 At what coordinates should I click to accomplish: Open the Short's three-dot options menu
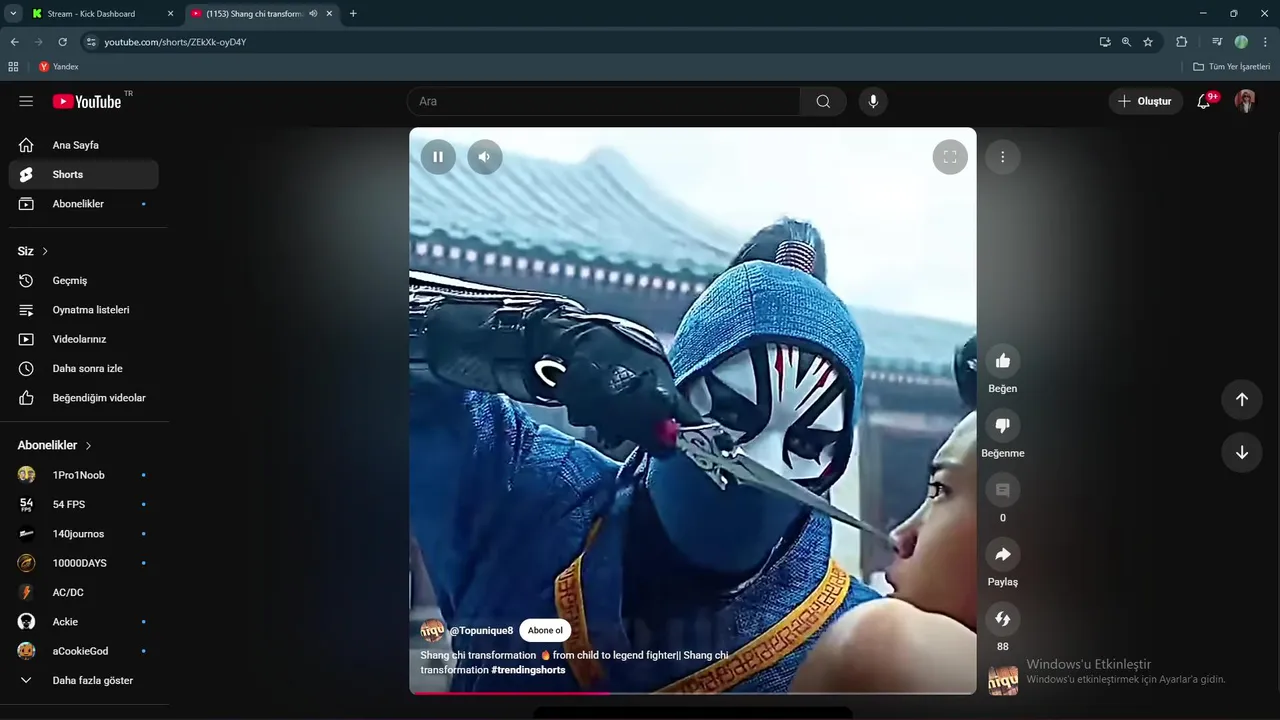pos(1002,157)
